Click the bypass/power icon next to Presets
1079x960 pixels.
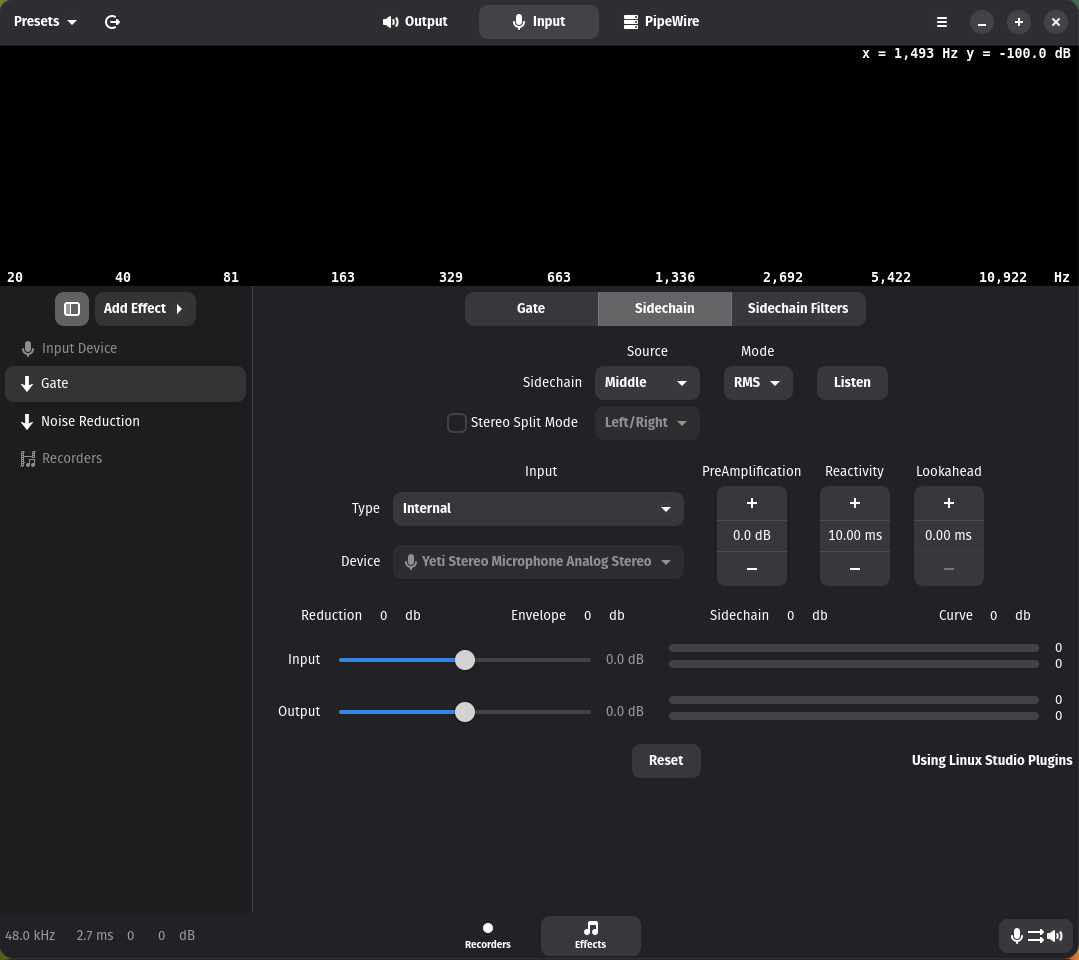tap(112, 21)
